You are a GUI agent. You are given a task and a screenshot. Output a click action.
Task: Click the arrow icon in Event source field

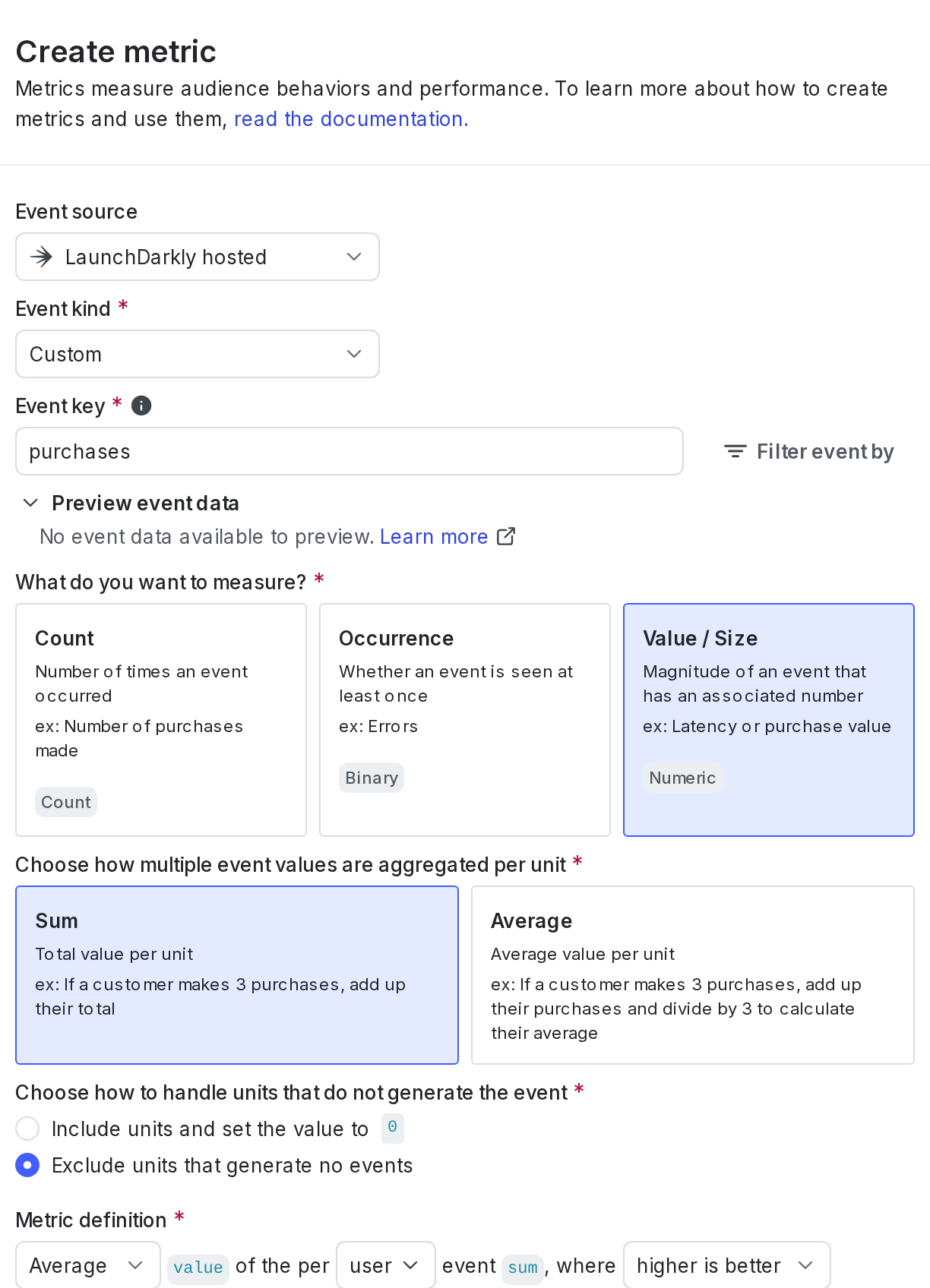point(41,257)
